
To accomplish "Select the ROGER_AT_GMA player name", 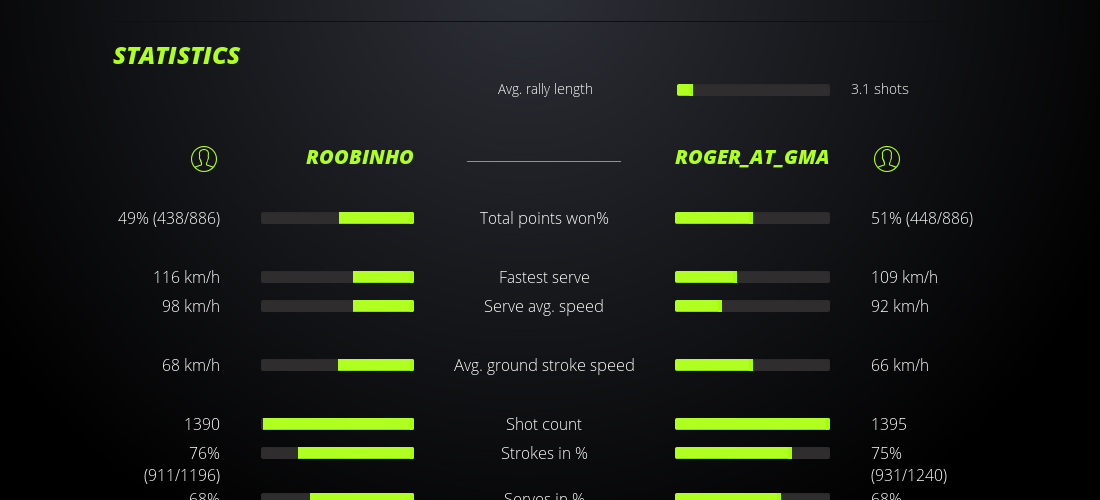I will pyautogui.click(x=752, y=157).
